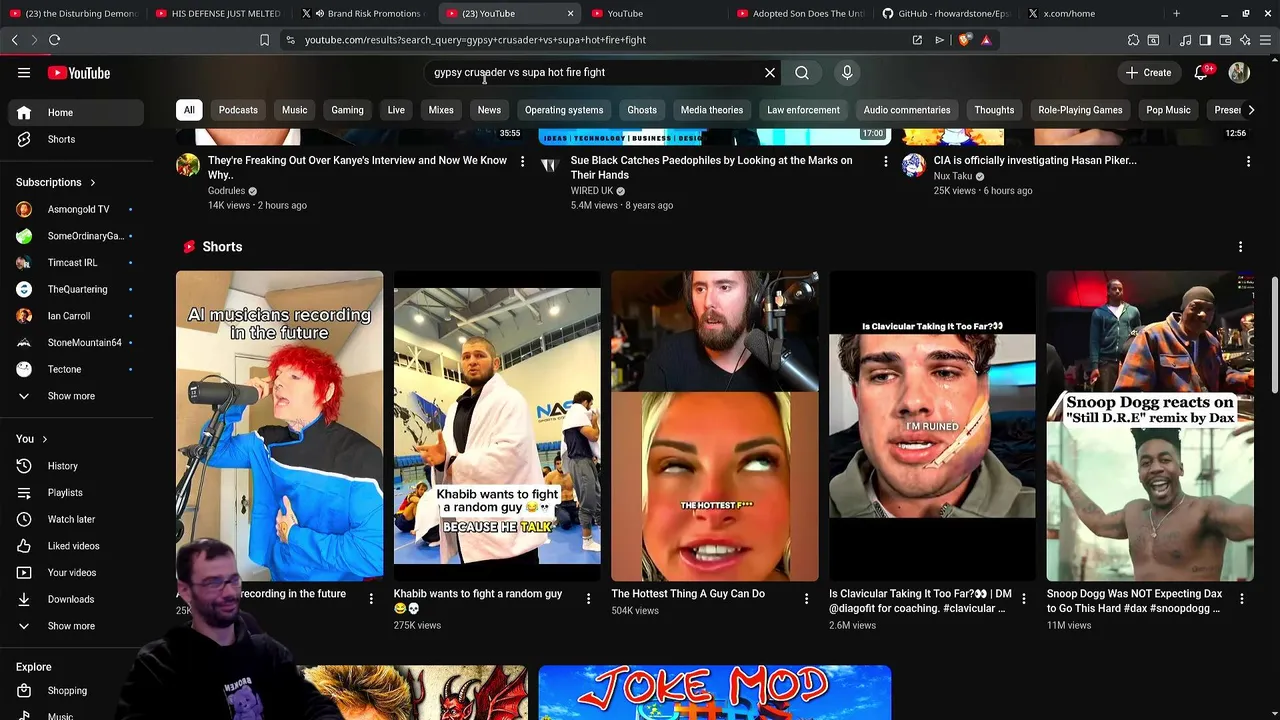Image resolution: width=1280 pixels, height=720 pixels.
Task: Show more subscriptions in sidebar
Action: point(71,396)
